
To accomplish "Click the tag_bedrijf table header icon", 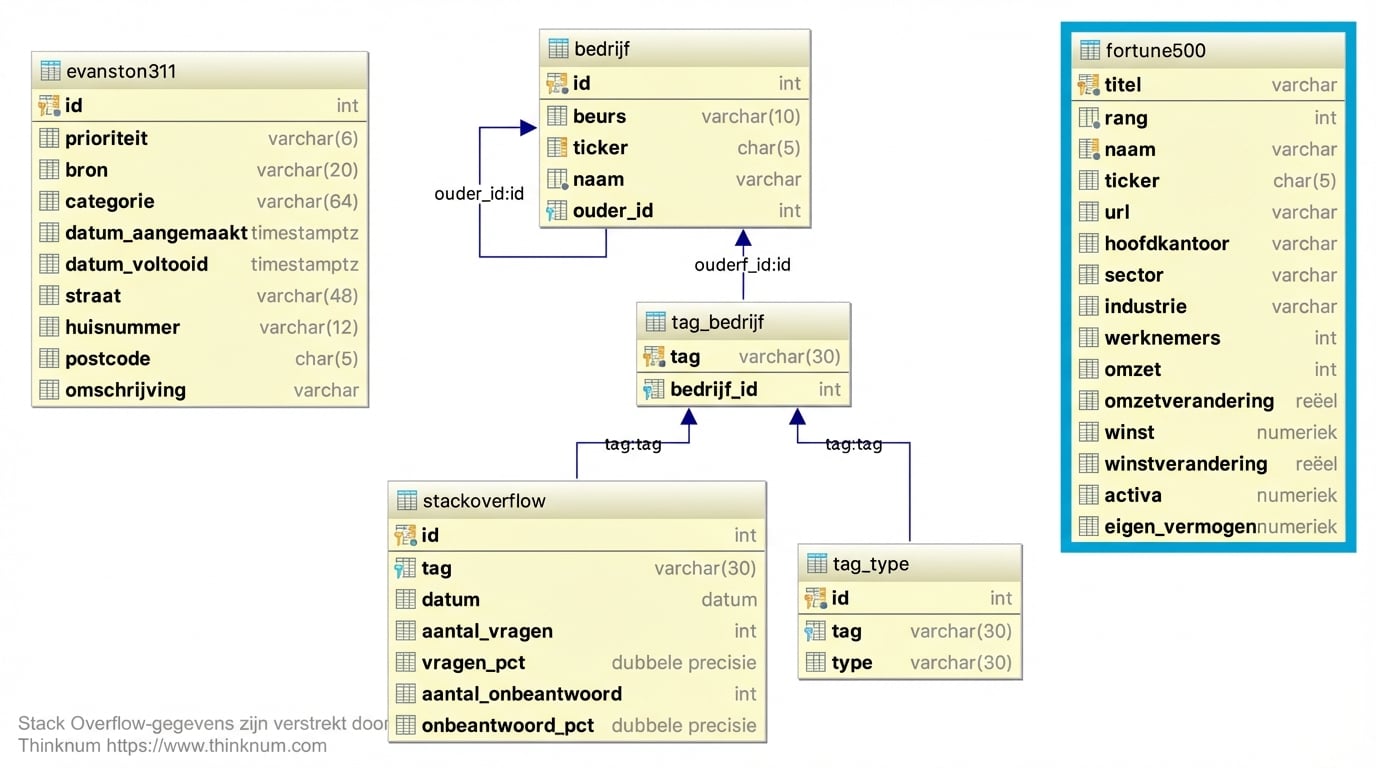I will 655,322.
